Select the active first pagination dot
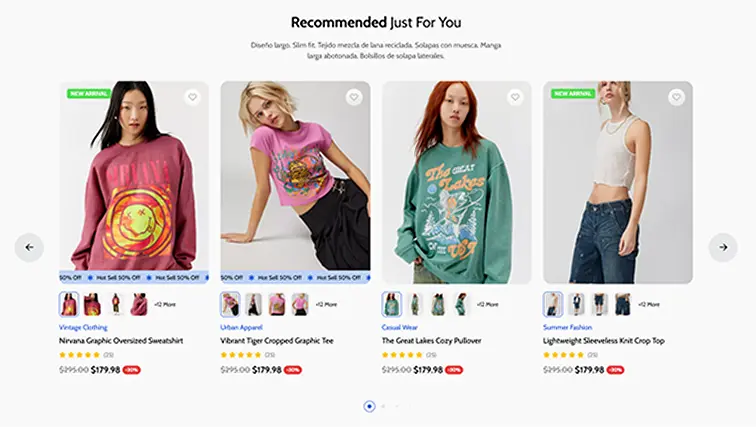The width and height of the screenshot is (756, 427). pyautogui.click(x=369, y=406)
